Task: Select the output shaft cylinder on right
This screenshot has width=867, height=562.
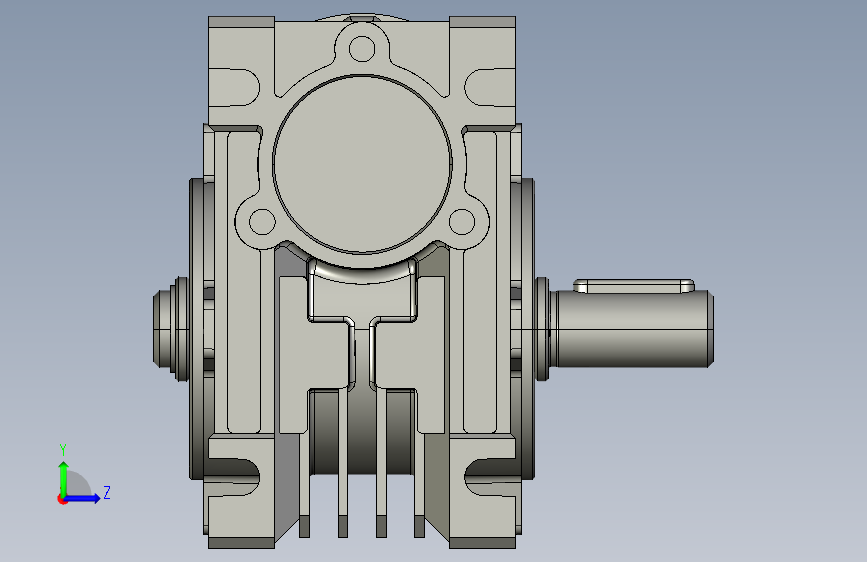Action: tap(634, 329)
